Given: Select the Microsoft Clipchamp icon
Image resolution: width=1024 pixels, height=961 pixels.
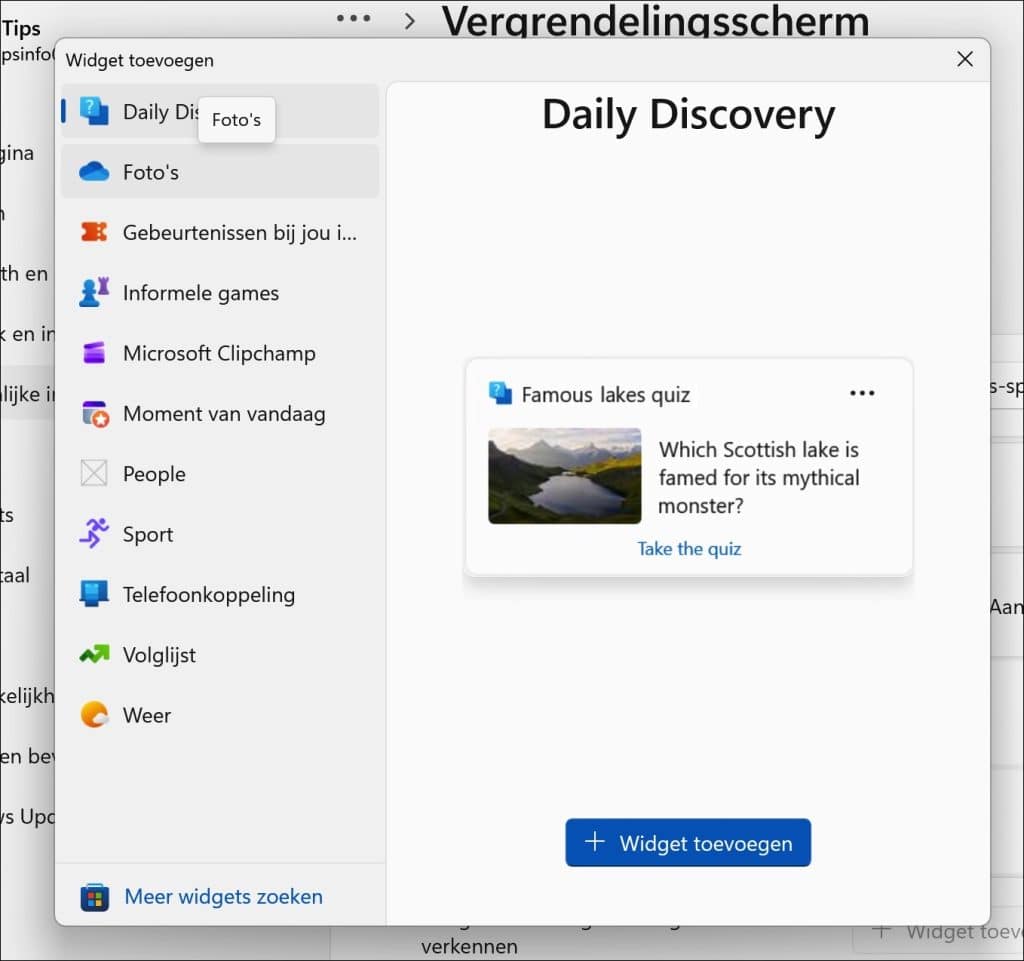Looking at the screenshot, I should (x=96, y=353).
